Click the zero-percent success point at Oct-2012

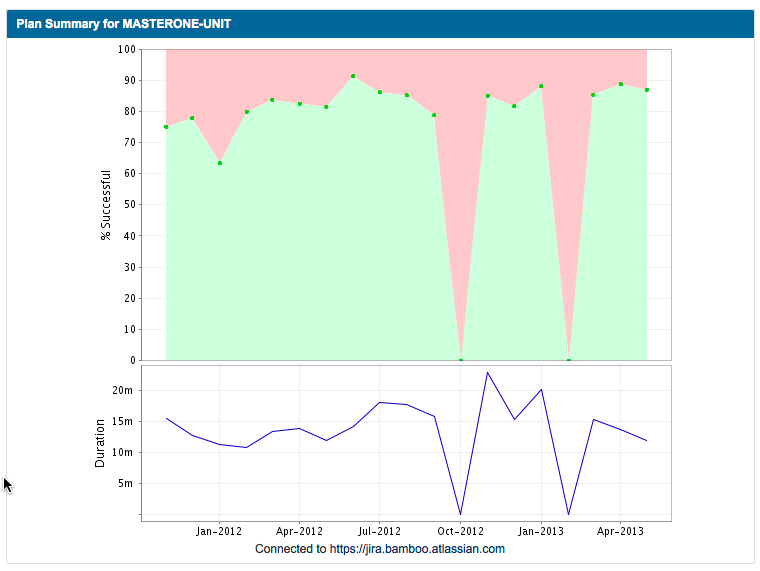coord(461,360)
